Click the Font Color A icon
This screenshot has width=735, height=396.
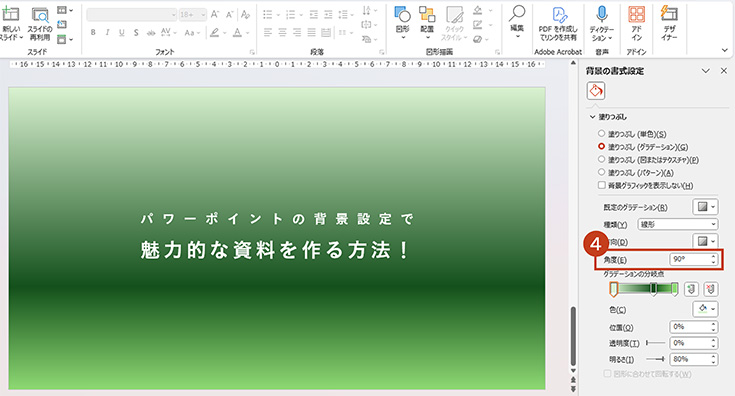tap(237, 32)
